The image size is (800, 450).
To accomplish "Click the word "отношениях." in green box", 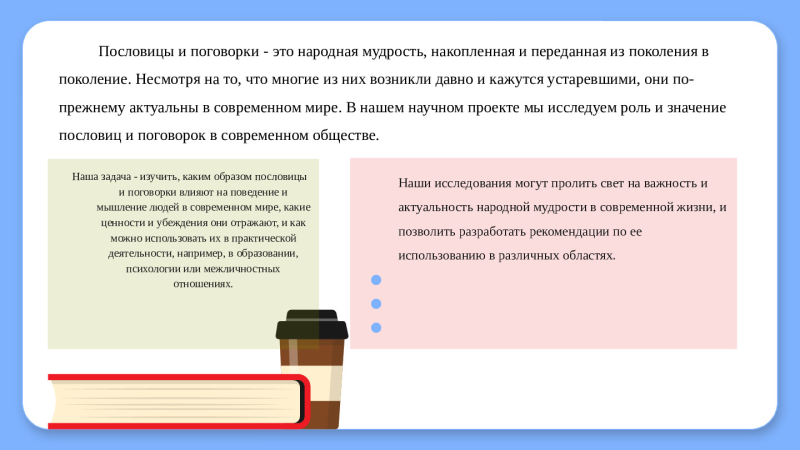I will point(203,284).
